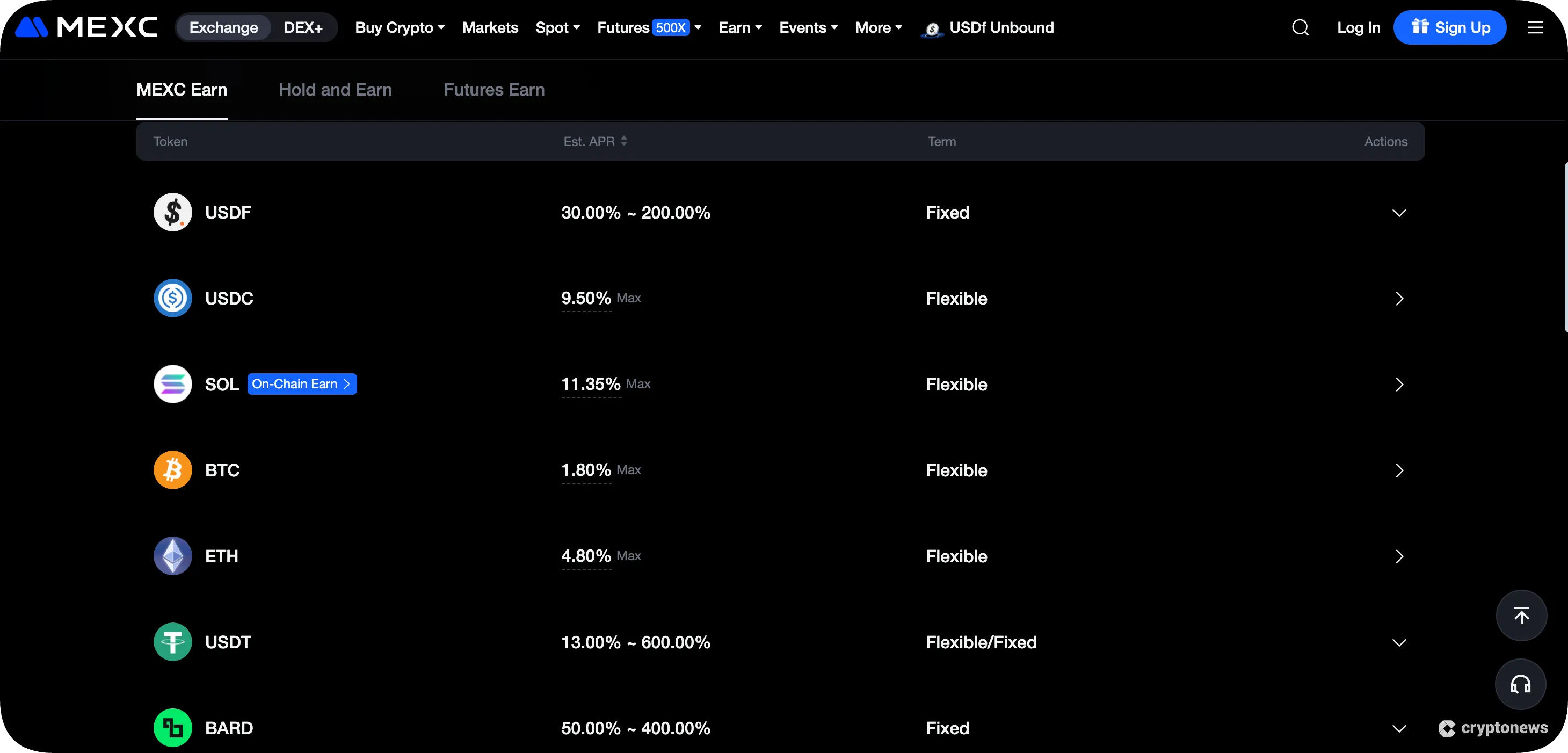
Task: Switch to the Futures Earn tab
Action: tap(493, 90)
